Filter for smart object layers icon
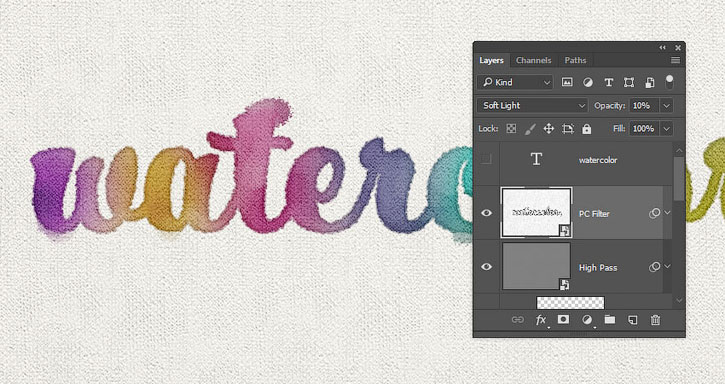 click(x=650, y=82)
